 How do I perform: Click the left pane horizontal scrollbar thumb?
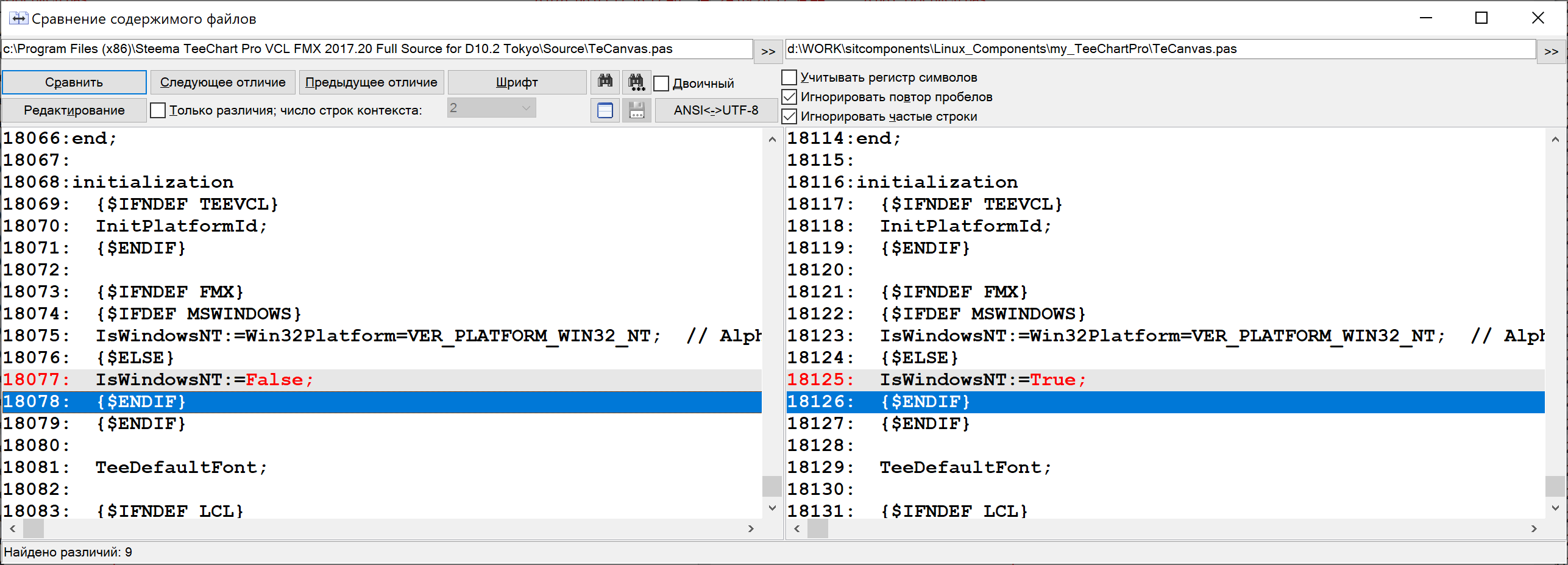pos(34,529)
